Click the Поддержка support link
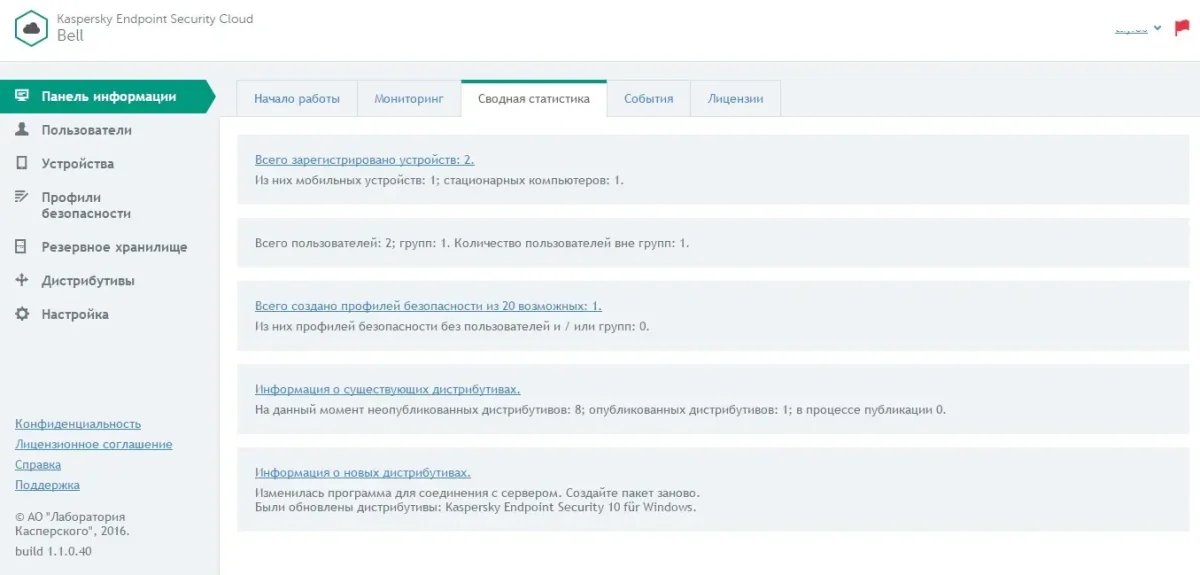 pos(47,485)
